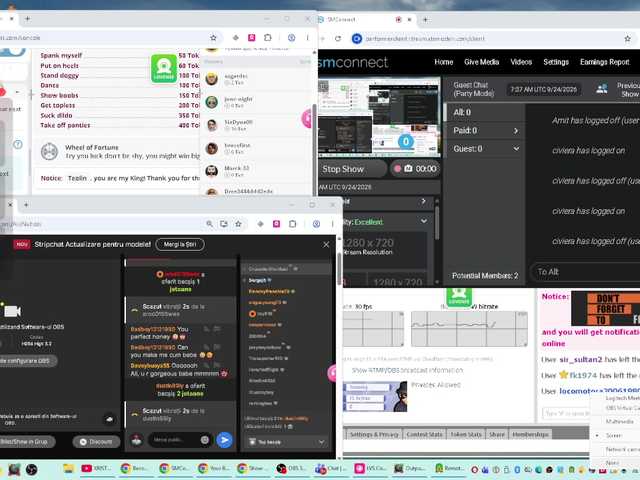
Task: Open the Home menu in SMConnect
Action: [x=443, y=62]
